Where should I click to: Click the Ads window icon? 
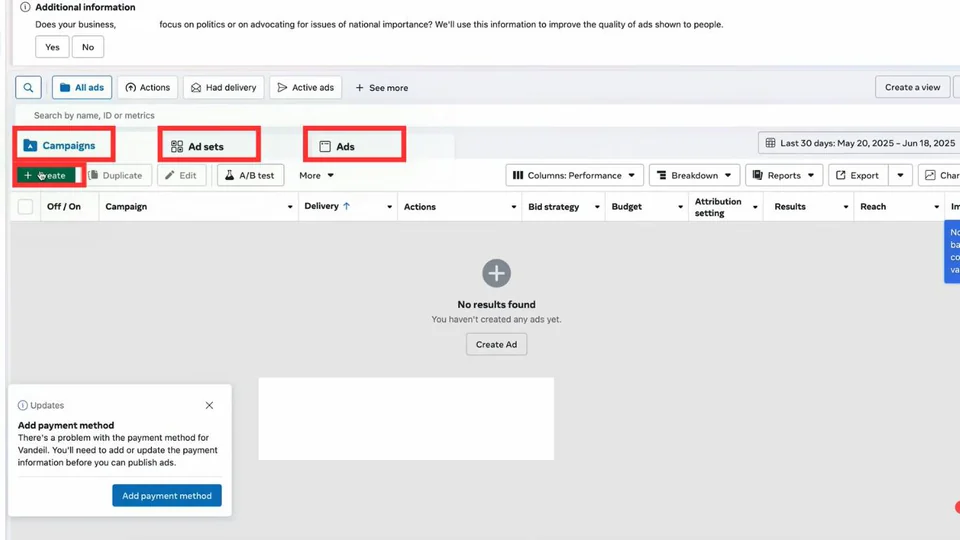pos(325,146)
